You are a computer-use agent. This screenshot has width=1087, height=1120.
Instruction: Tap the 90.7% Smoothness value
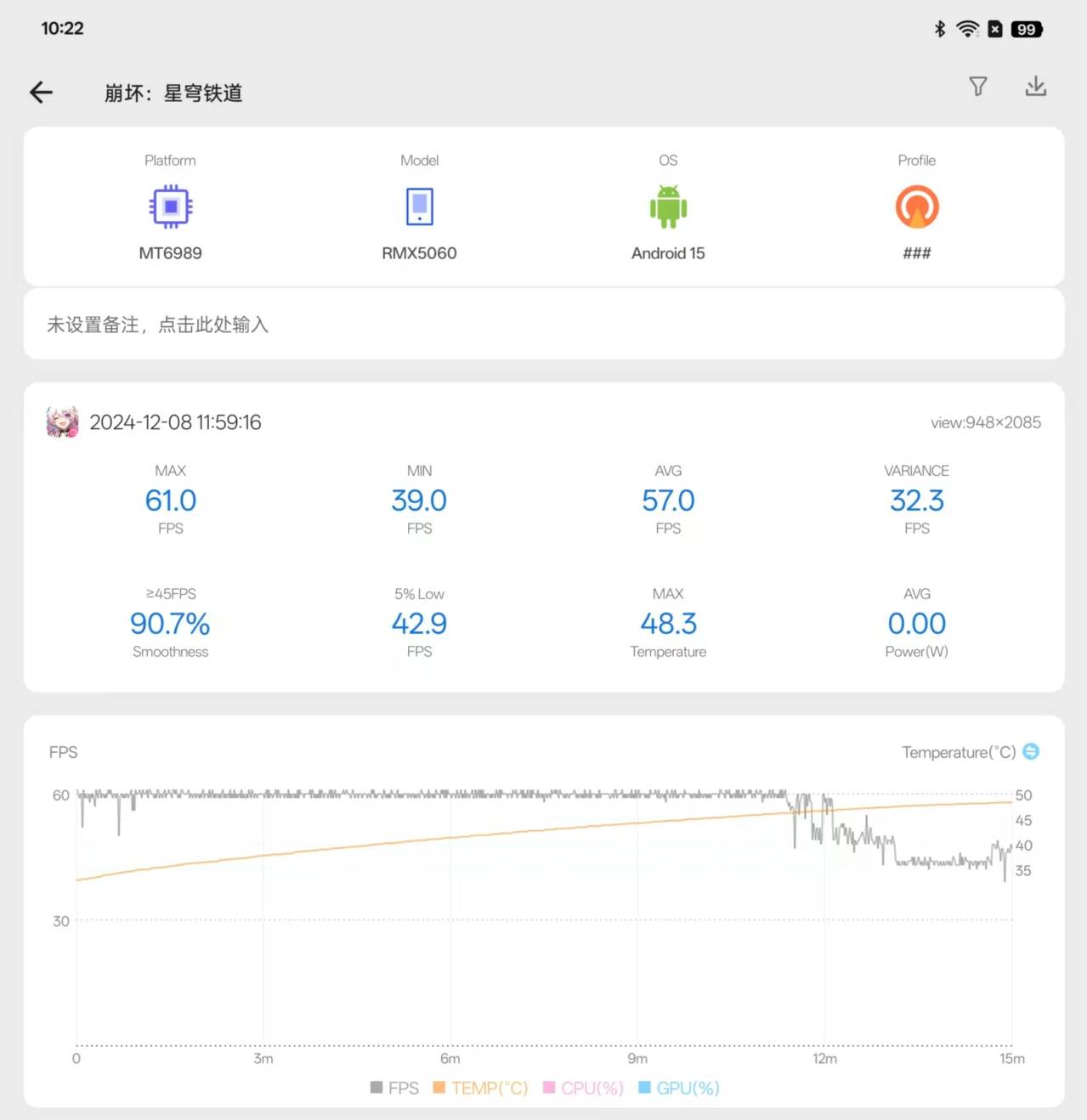[170, 624]
